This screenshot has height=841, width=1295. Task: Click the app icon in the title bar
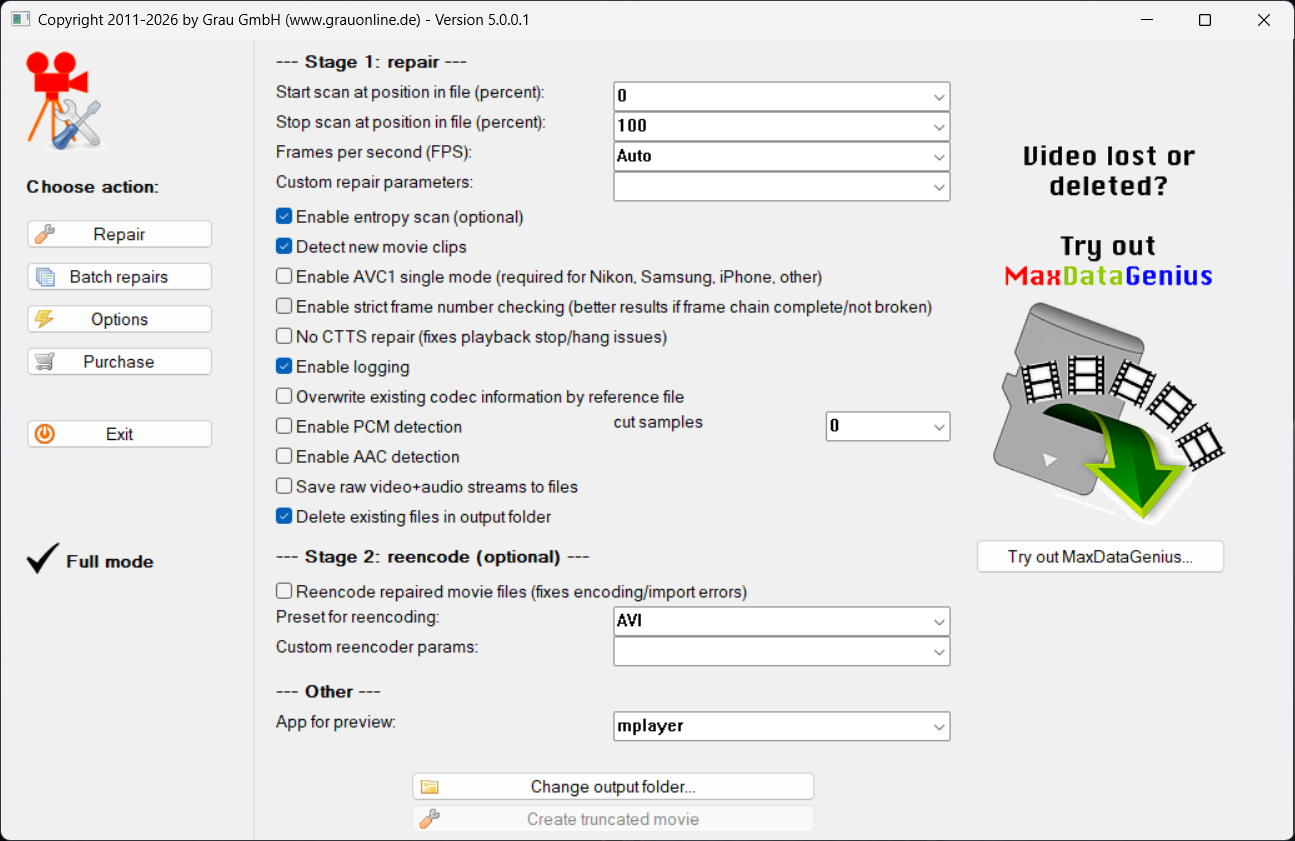[x=21, y=20]
